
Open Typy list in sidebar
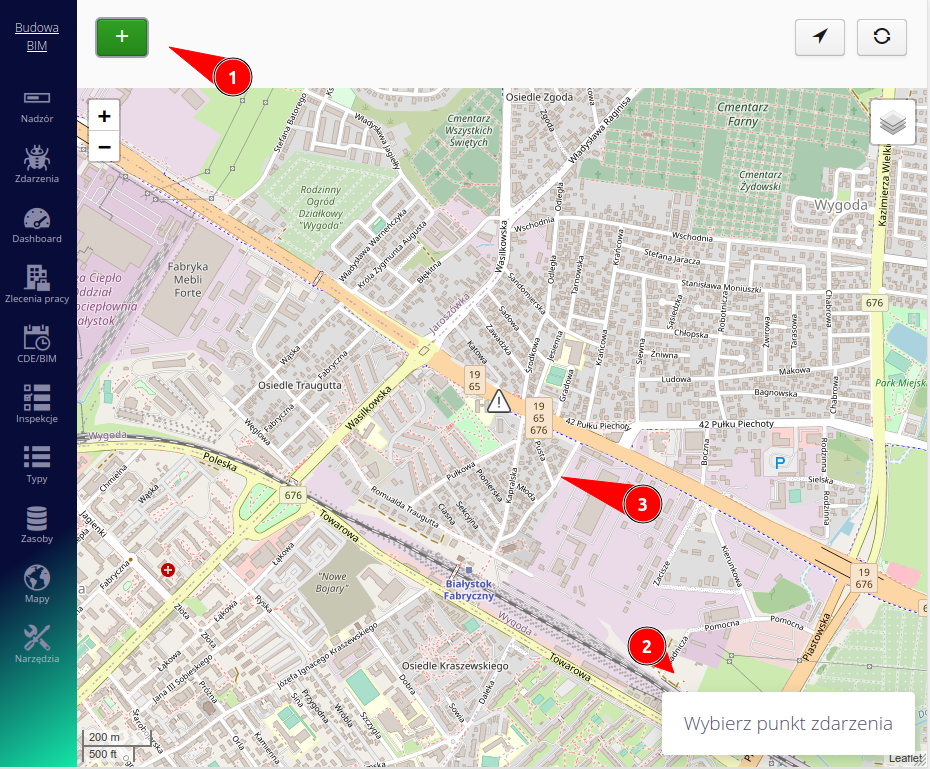tap(37, 466)
